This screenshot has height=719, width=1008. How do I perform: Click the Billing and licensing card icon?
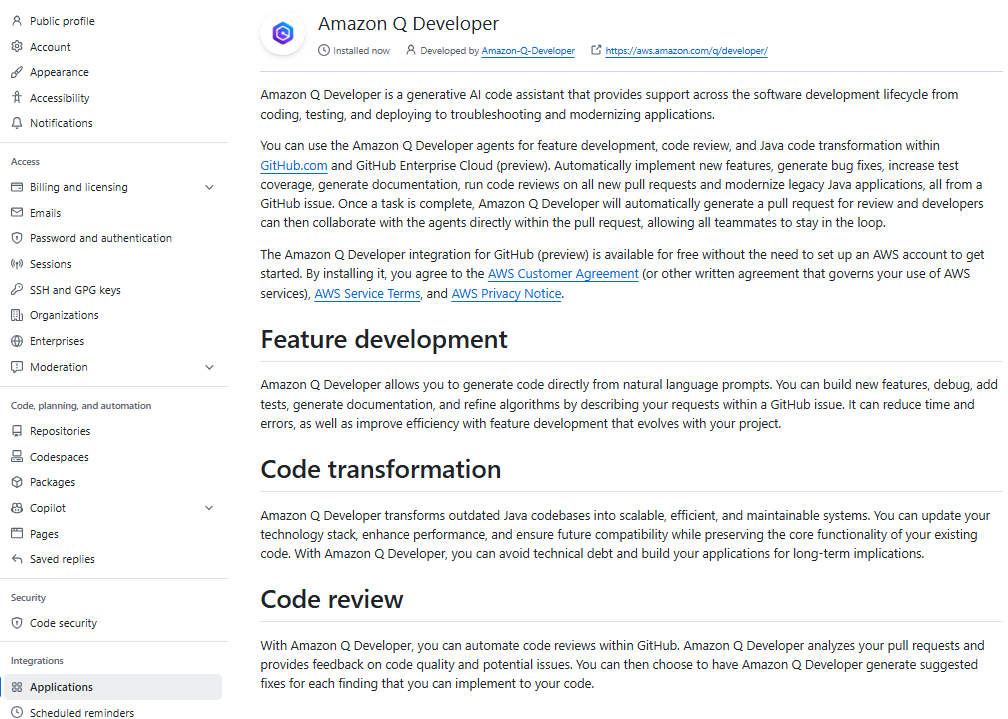click(x=17, y=187)
